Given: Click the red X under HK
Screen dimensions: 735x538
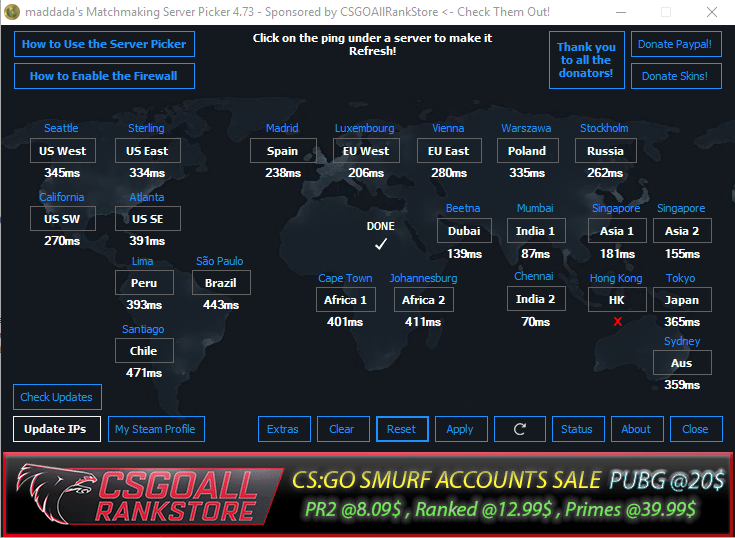Looking at the screenshot, I should tap(617, 321).
